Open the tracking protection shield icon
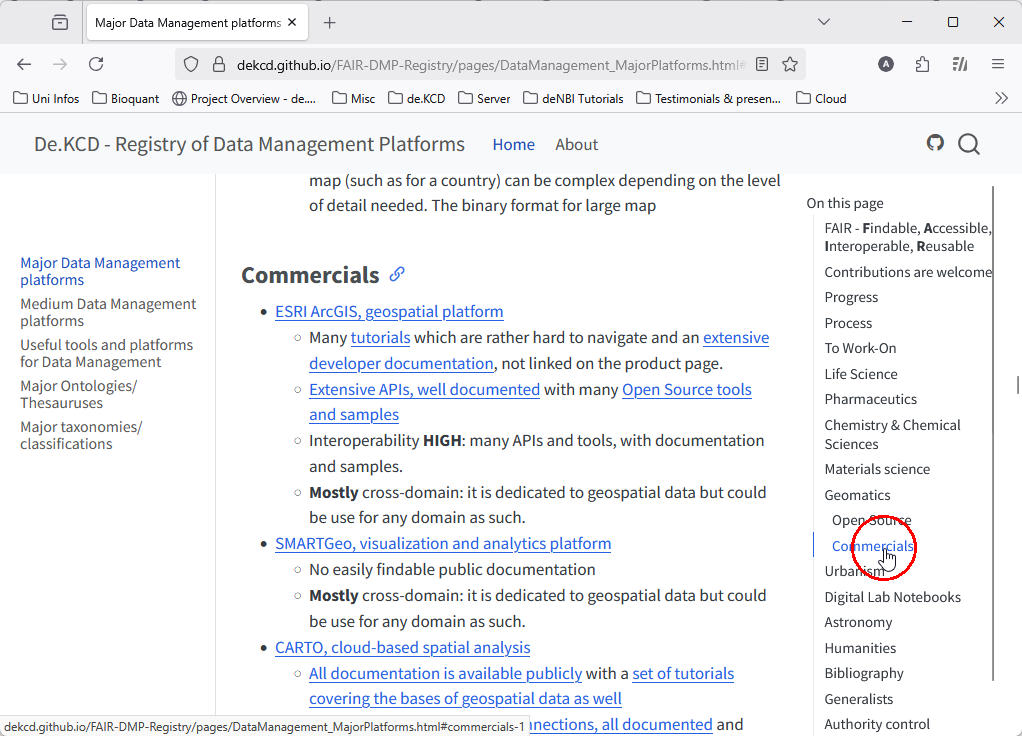The image size is (1022, 736). [x=191, y=63]
